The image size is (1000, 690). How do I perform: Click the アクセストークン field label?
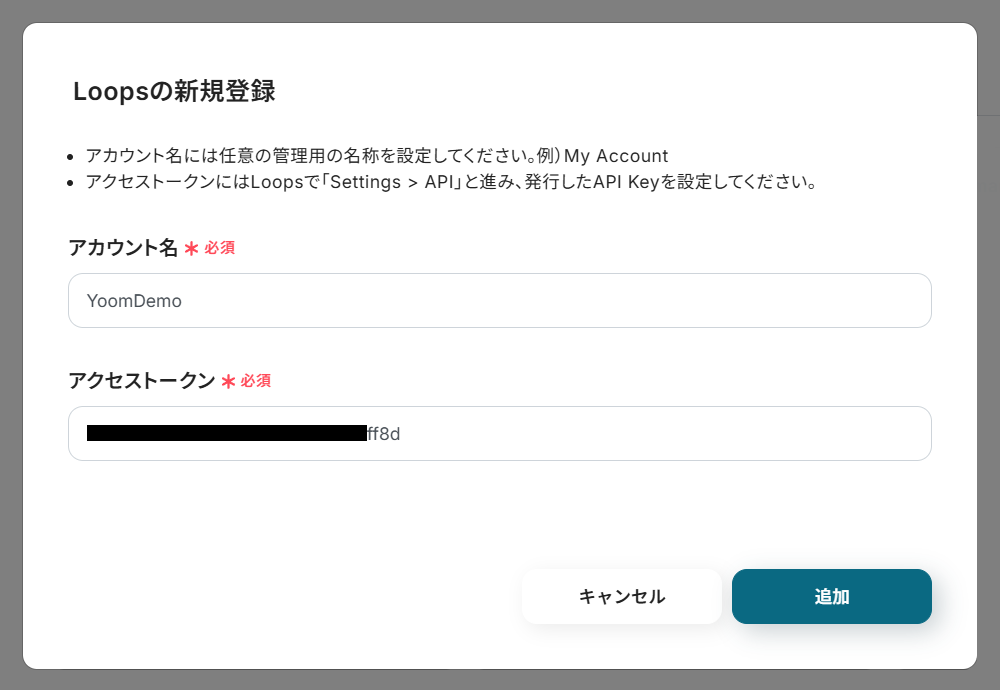[x=141, y=381]
